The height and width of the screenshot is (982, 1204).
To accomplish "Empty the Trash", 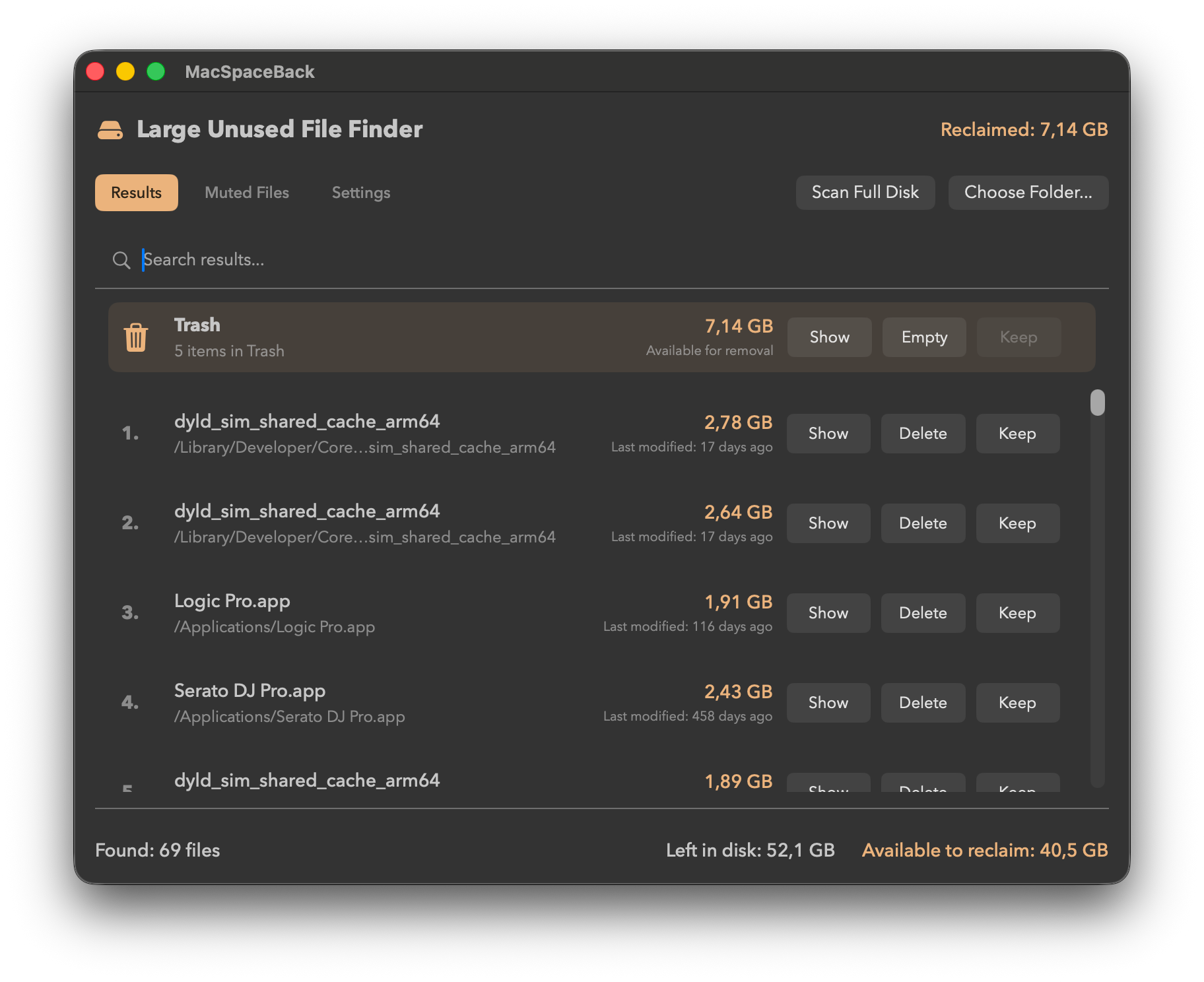I will (923, 337).
